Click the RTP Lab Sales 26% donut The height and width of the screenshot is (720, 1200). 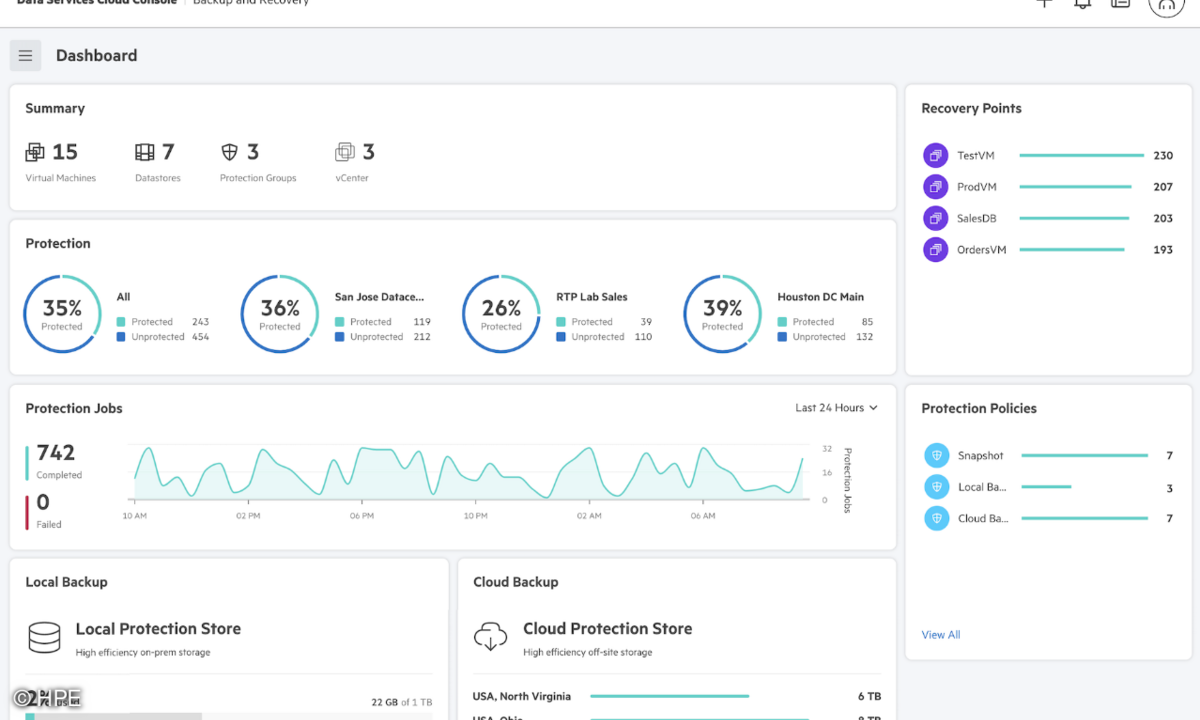(501, 314)
